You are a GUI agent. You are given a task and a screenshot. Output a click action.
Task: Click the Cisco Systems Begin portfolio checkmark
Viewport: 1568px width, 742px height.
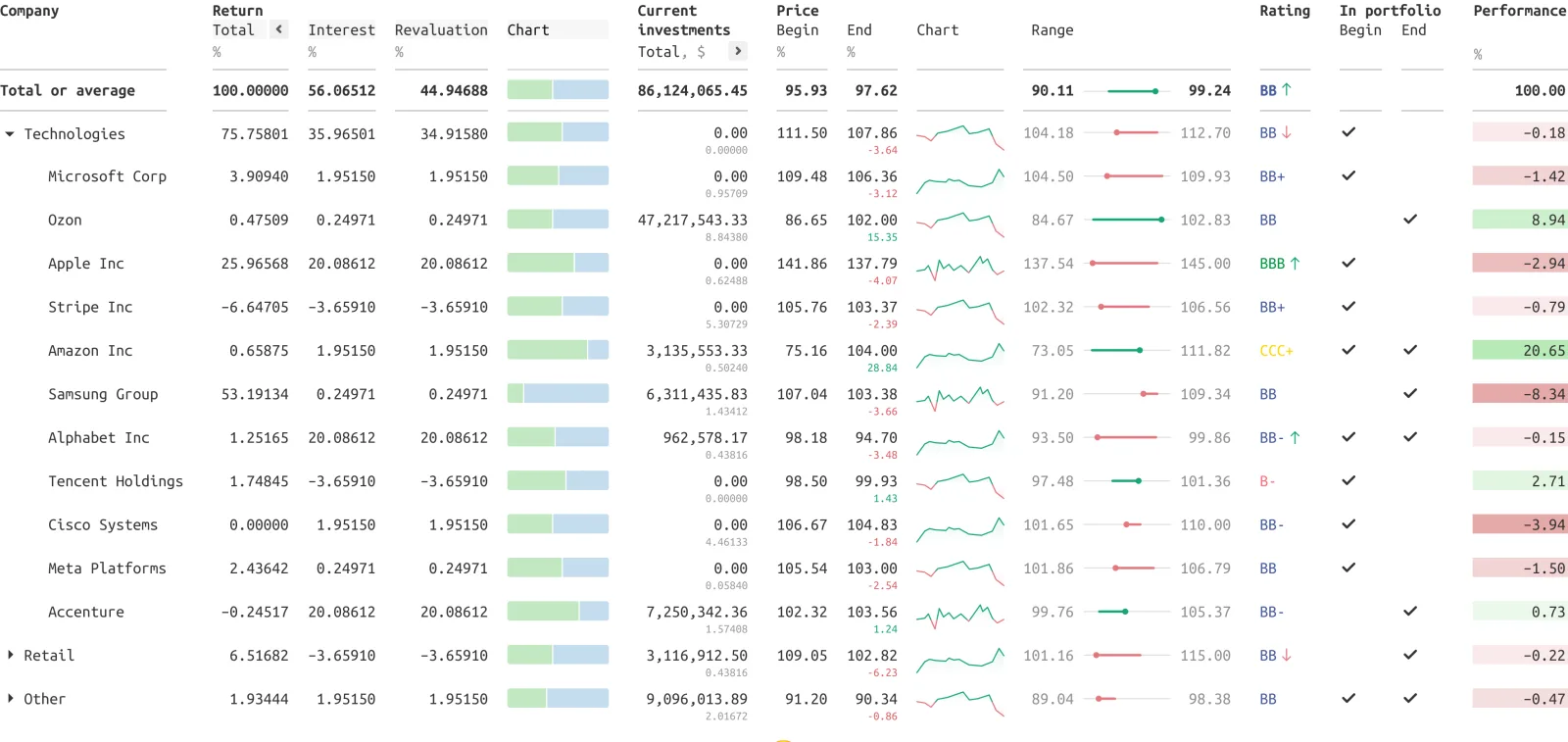pyautogui.click(x=1348, y=524)
